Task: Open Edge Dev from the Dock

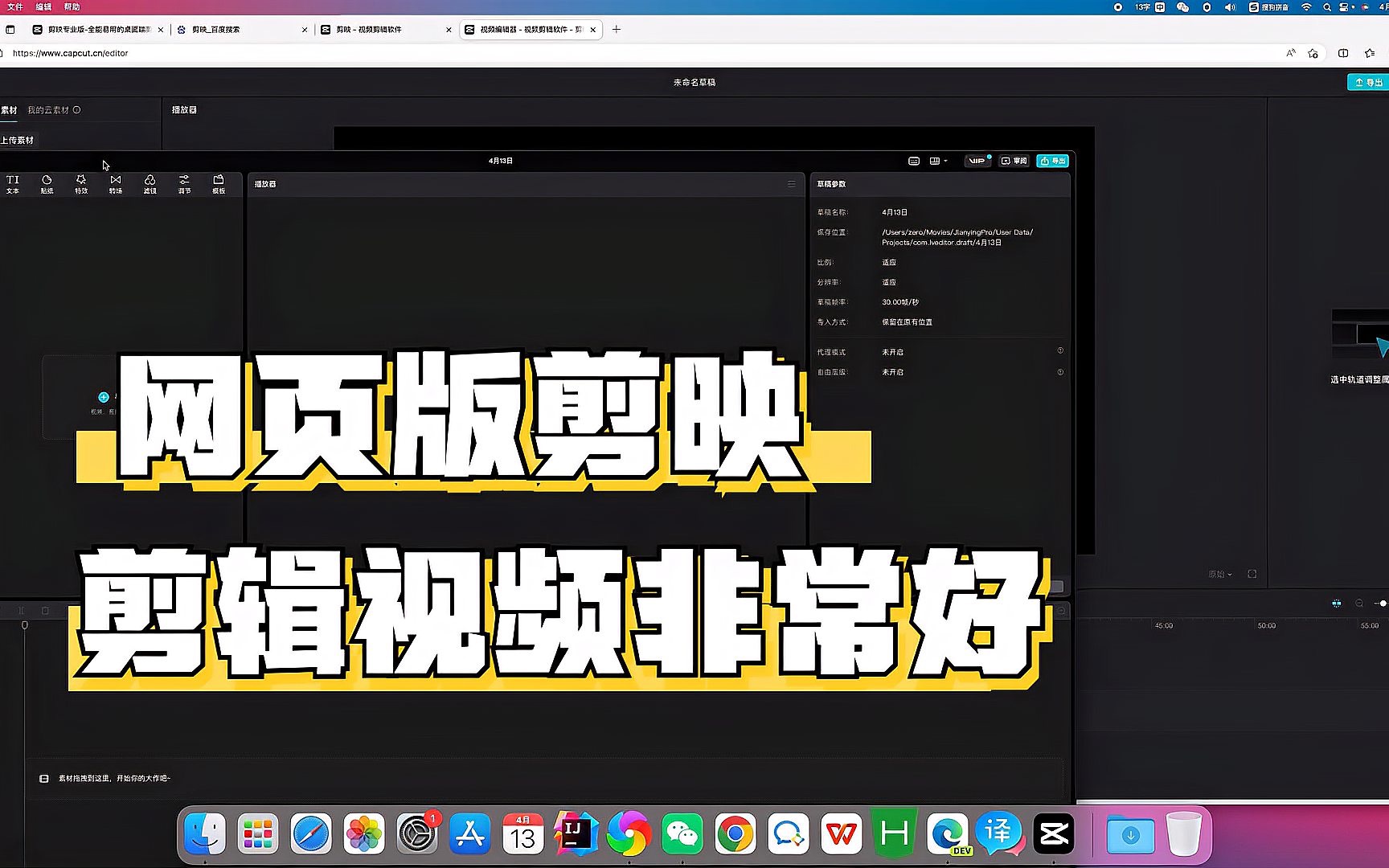Action: coord(948,834)
